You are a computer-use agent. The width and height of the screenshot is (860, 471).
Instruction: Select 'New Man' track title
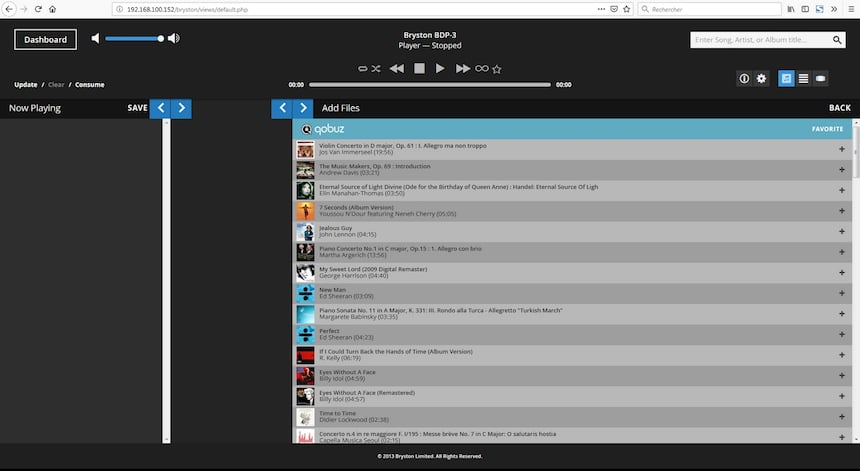[332, 290]
